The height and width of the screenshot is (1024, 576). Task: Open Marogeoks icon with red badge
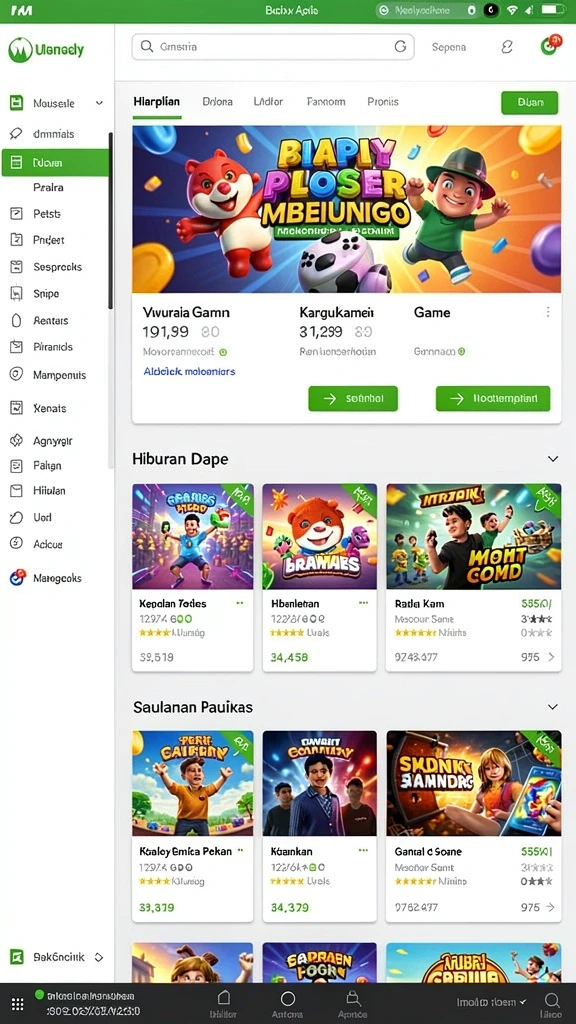pyautogui.click(x=17, y=577)
